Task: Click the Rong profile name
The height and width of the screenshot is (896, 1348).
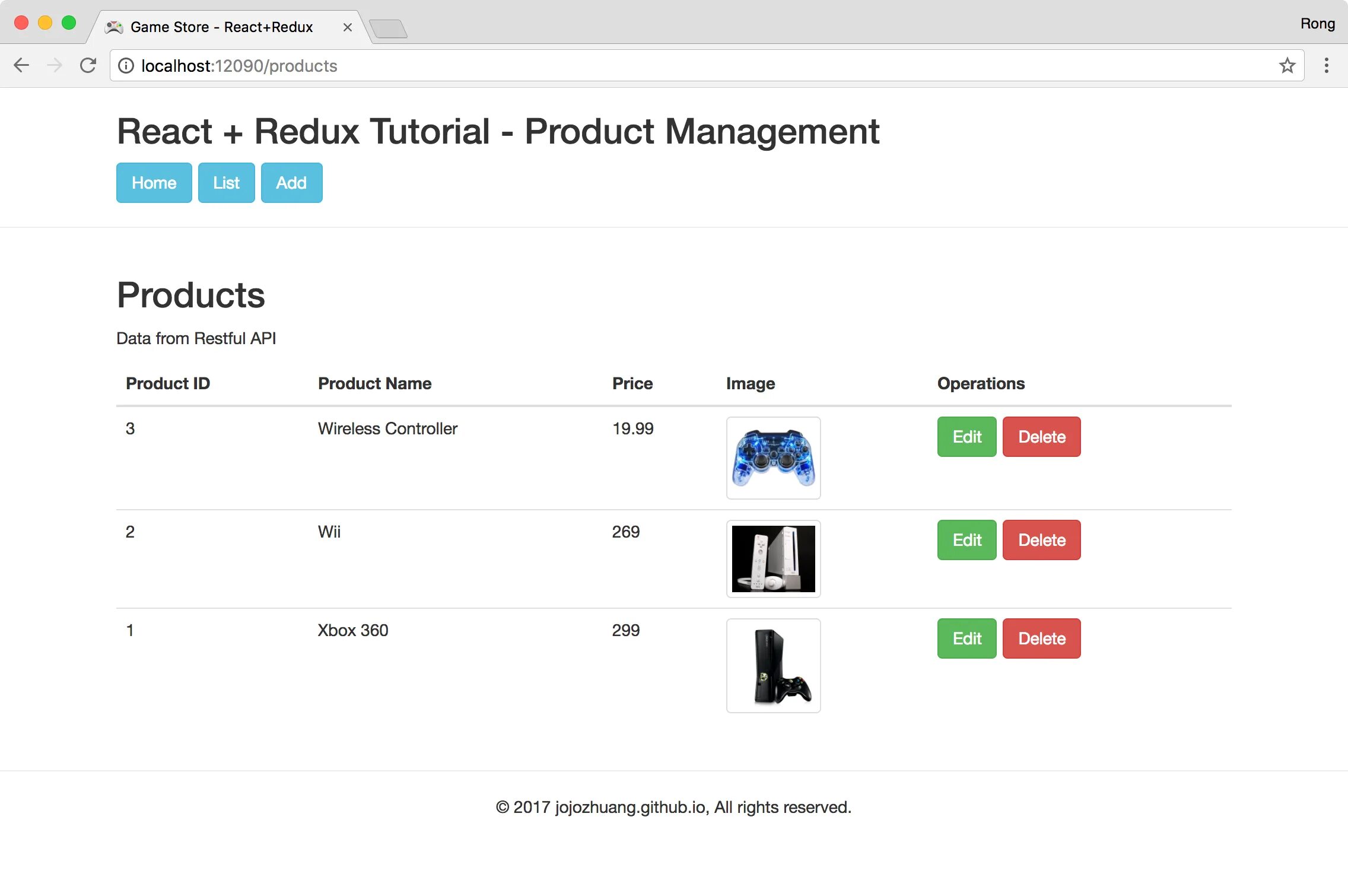Action: click(1317, 24)
